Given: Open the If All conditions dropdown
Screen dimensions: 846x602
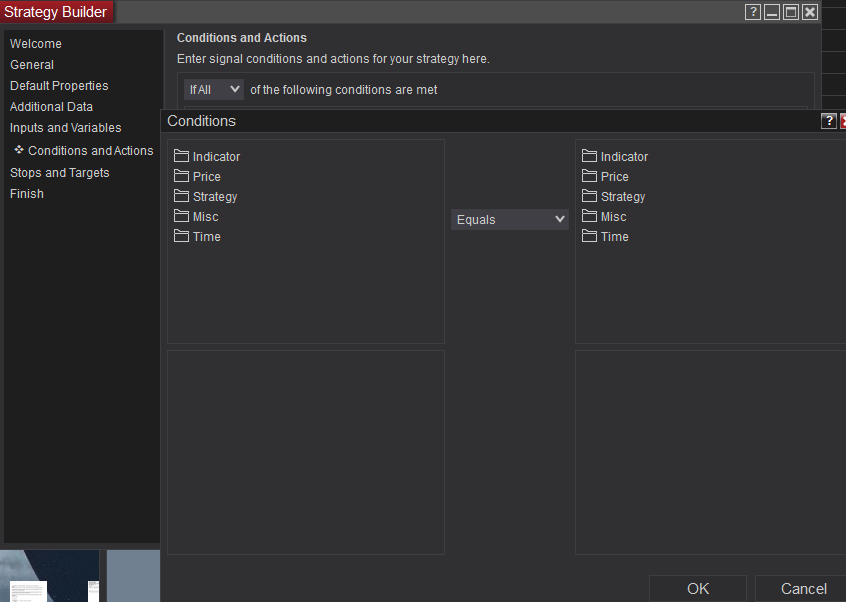Looking at the screenshot, I should tap(214, 90).
